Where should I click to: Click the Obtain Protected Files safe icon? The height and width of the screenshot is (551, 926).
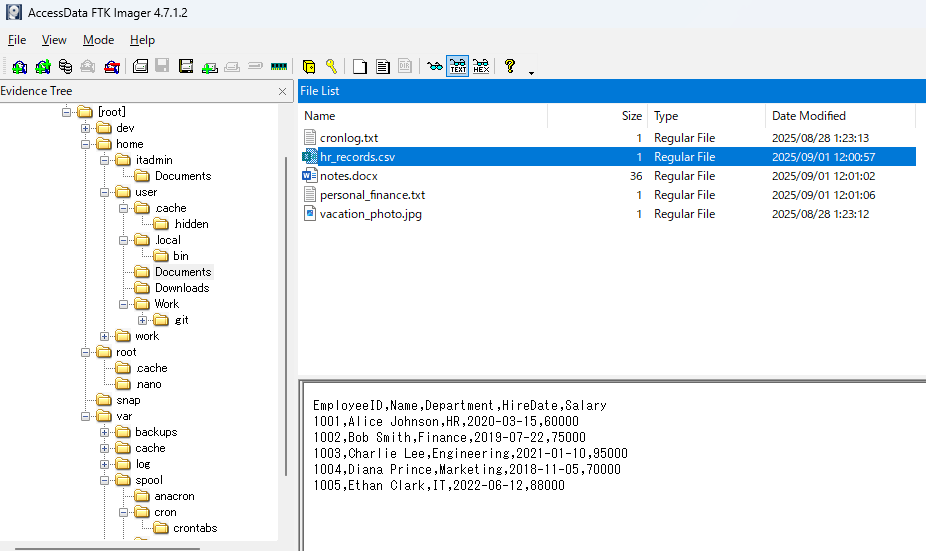pos(308,67)
